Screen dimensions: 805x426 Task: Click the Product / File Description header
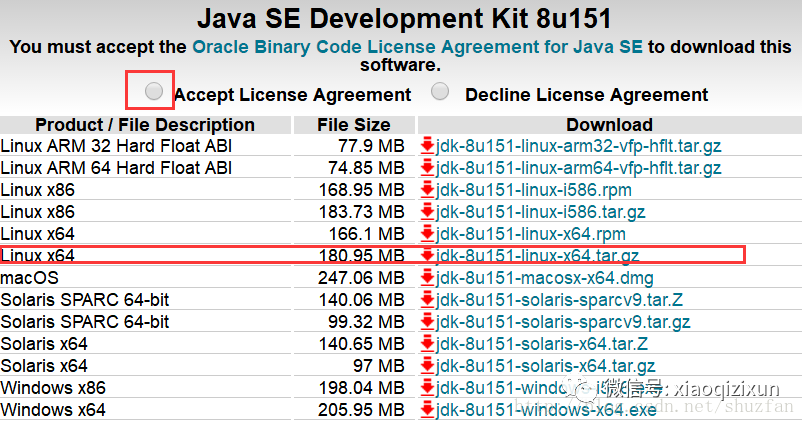[x=145, y=125]
